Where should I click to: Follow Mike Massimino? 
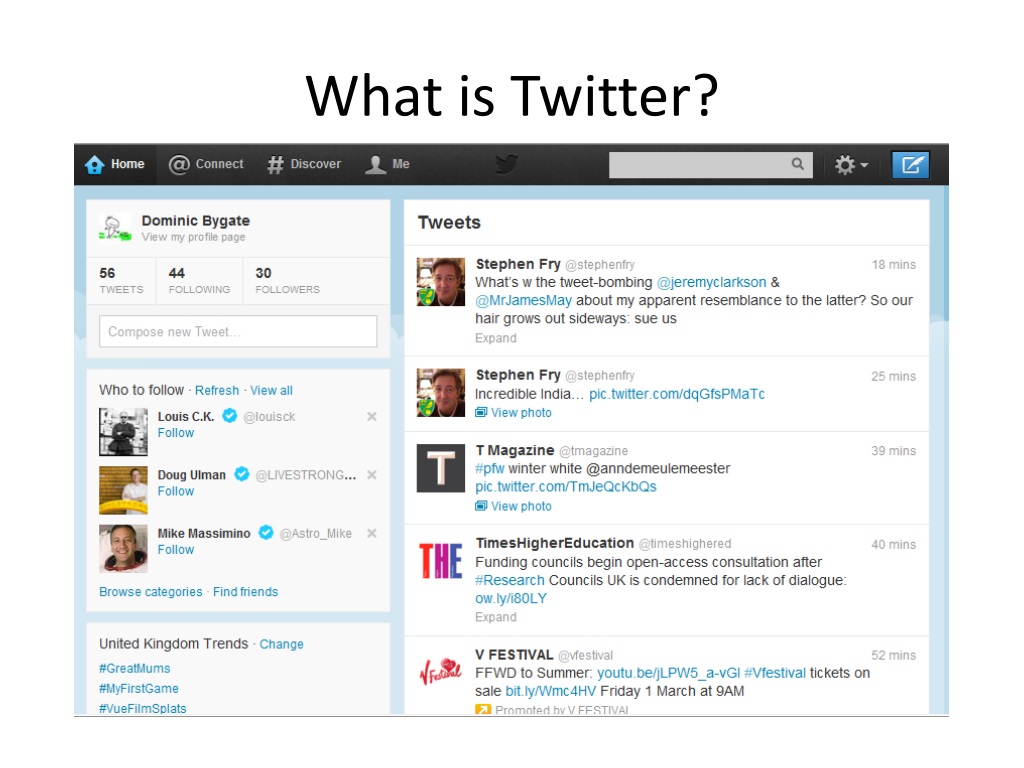[x=176, y=550]
